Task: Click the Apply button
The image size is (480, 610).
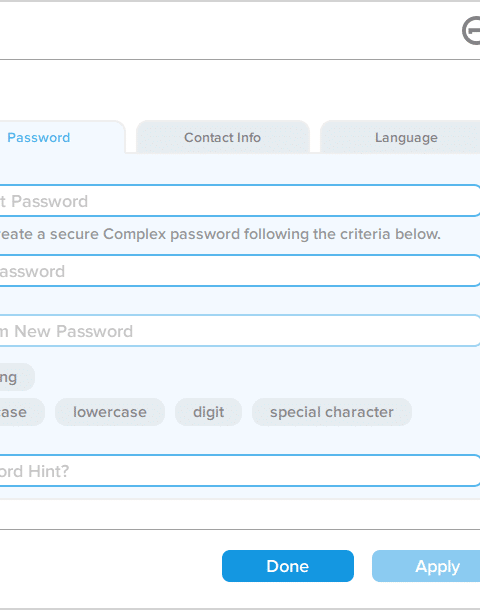Action: coord(426,566)
